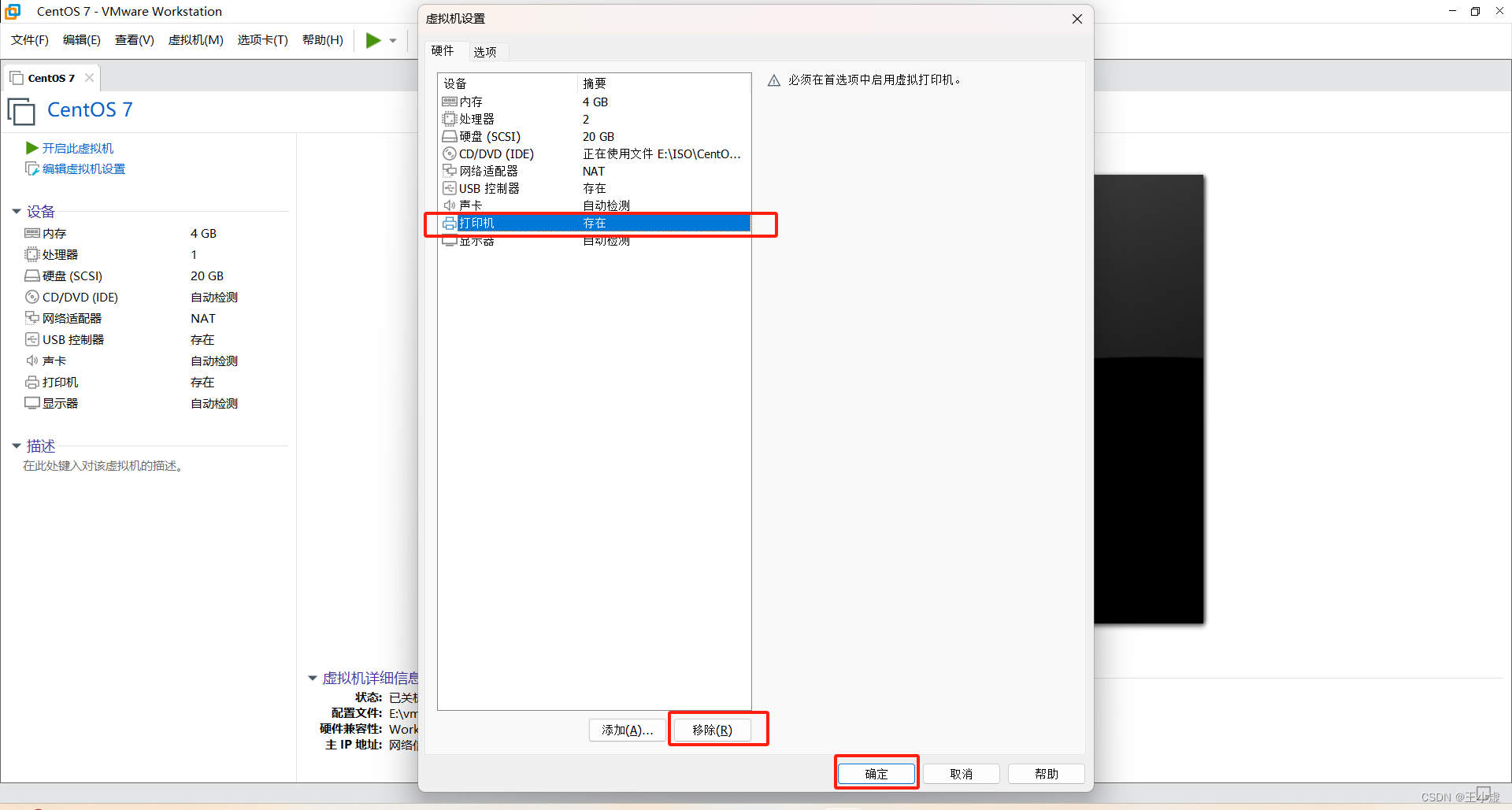Click the sound card icon in settings dialog
1512x810 pixels.
tap(450, 205)
